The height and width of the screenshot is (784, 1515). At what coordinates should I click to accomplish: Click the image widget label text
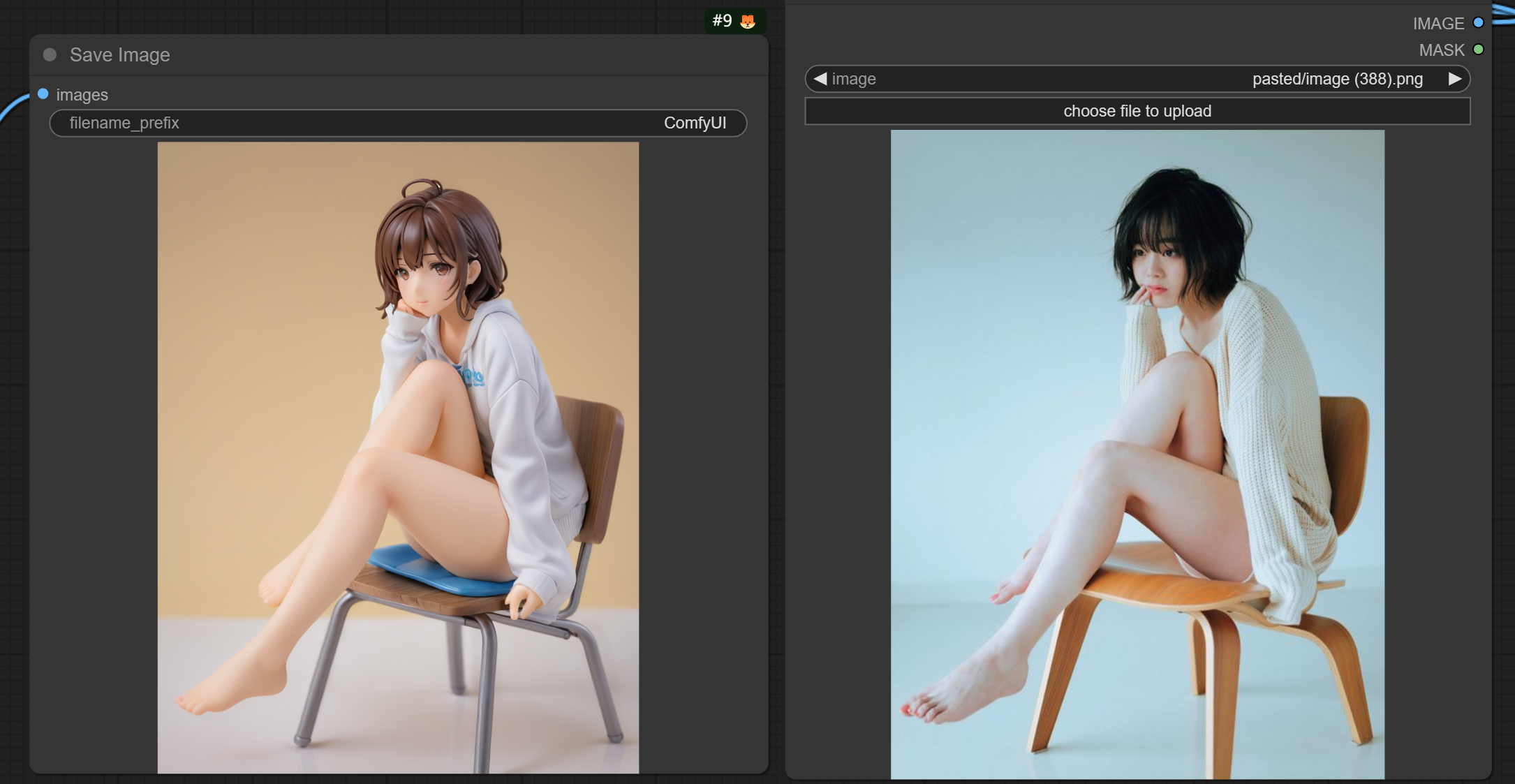tap(853, 79)
